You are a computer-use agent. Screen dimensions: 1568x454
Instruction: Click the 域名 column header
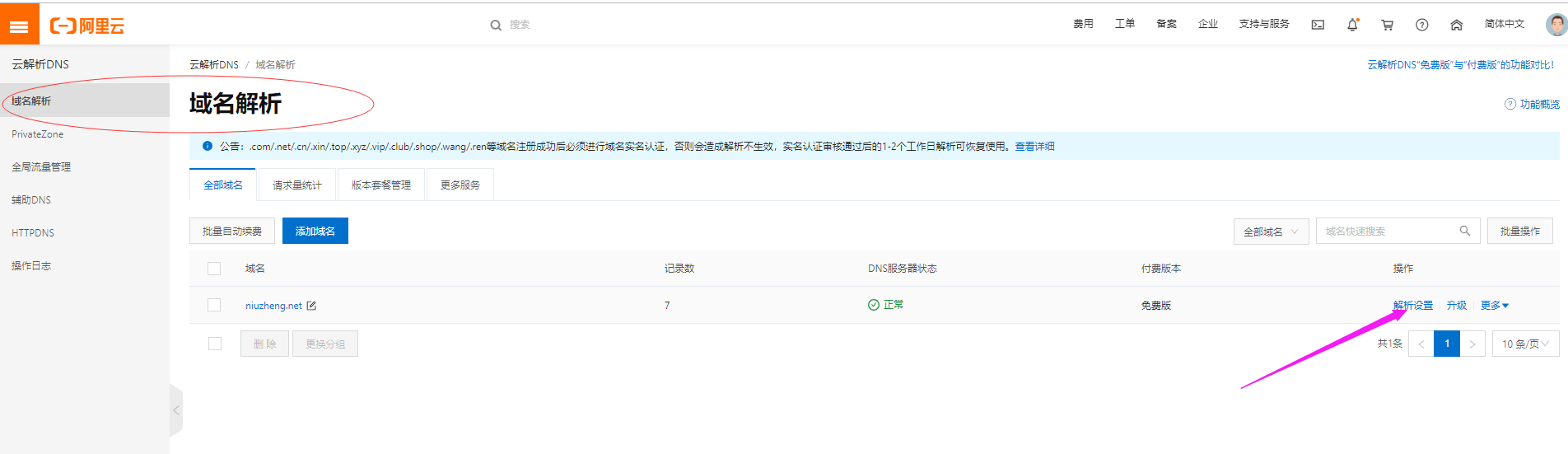tap(255, 269)
